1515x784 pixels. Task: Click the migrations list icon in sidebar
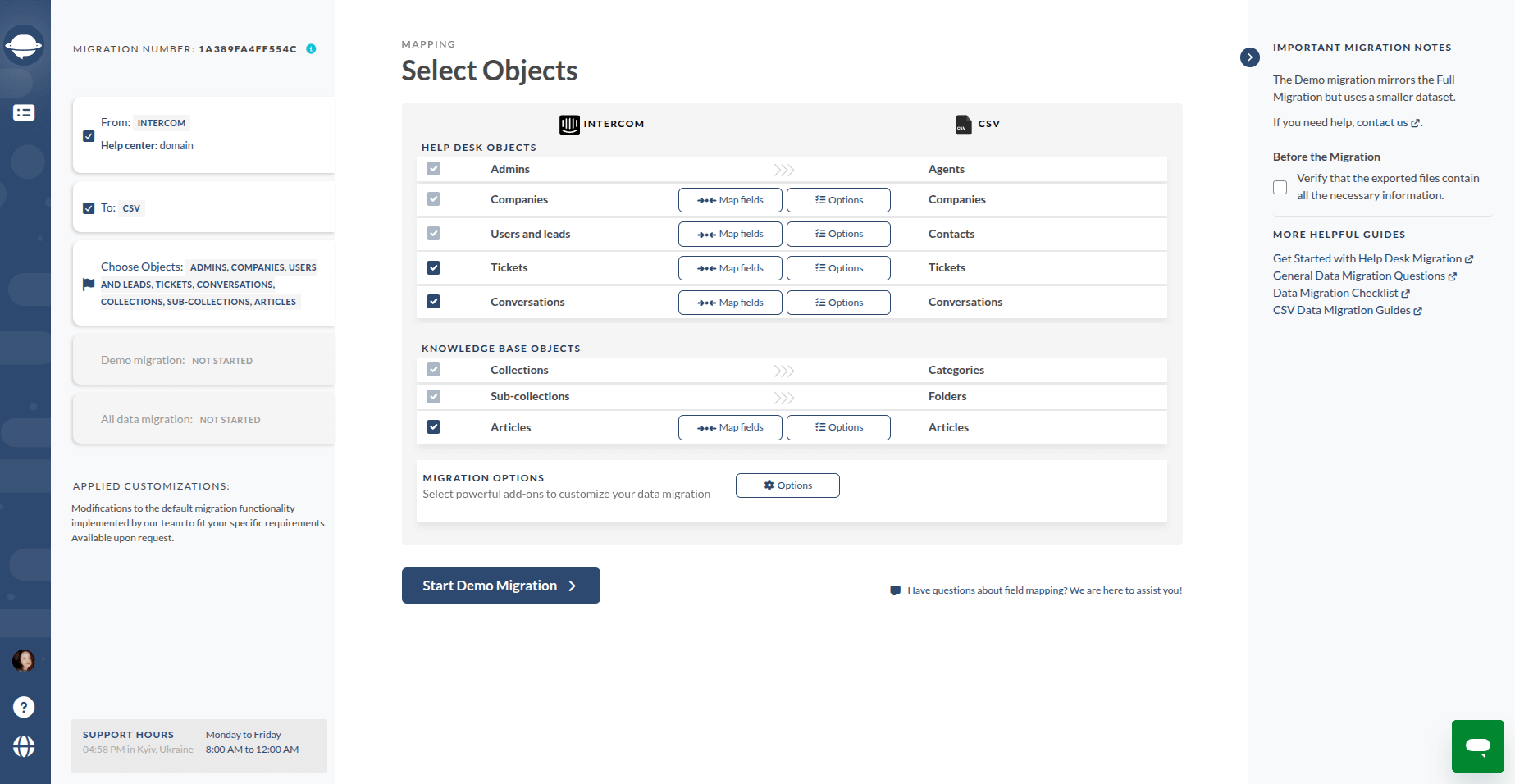25,112
